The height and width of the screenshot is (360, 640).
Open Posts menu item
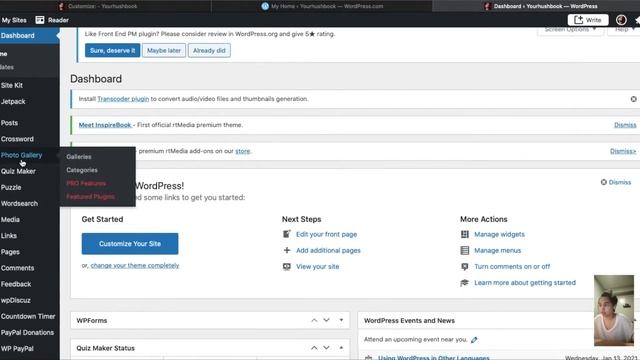(x=29, y=123)
